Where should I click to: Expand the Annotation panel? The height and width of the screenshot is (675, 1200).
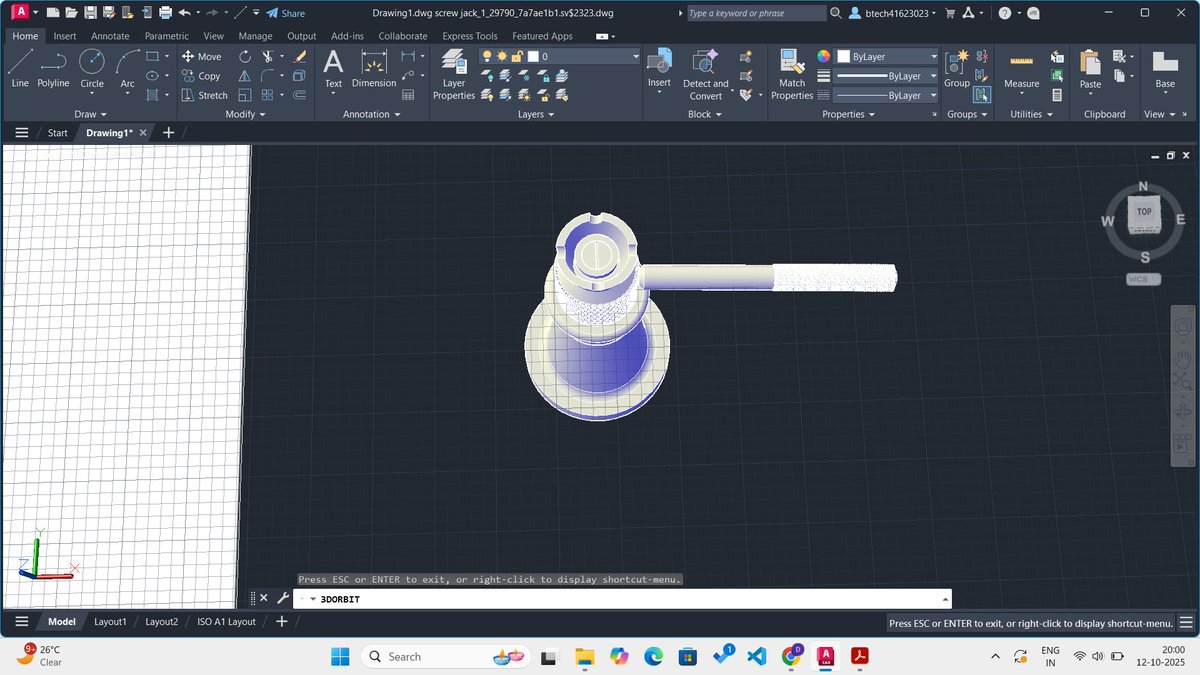coord(372,114)
